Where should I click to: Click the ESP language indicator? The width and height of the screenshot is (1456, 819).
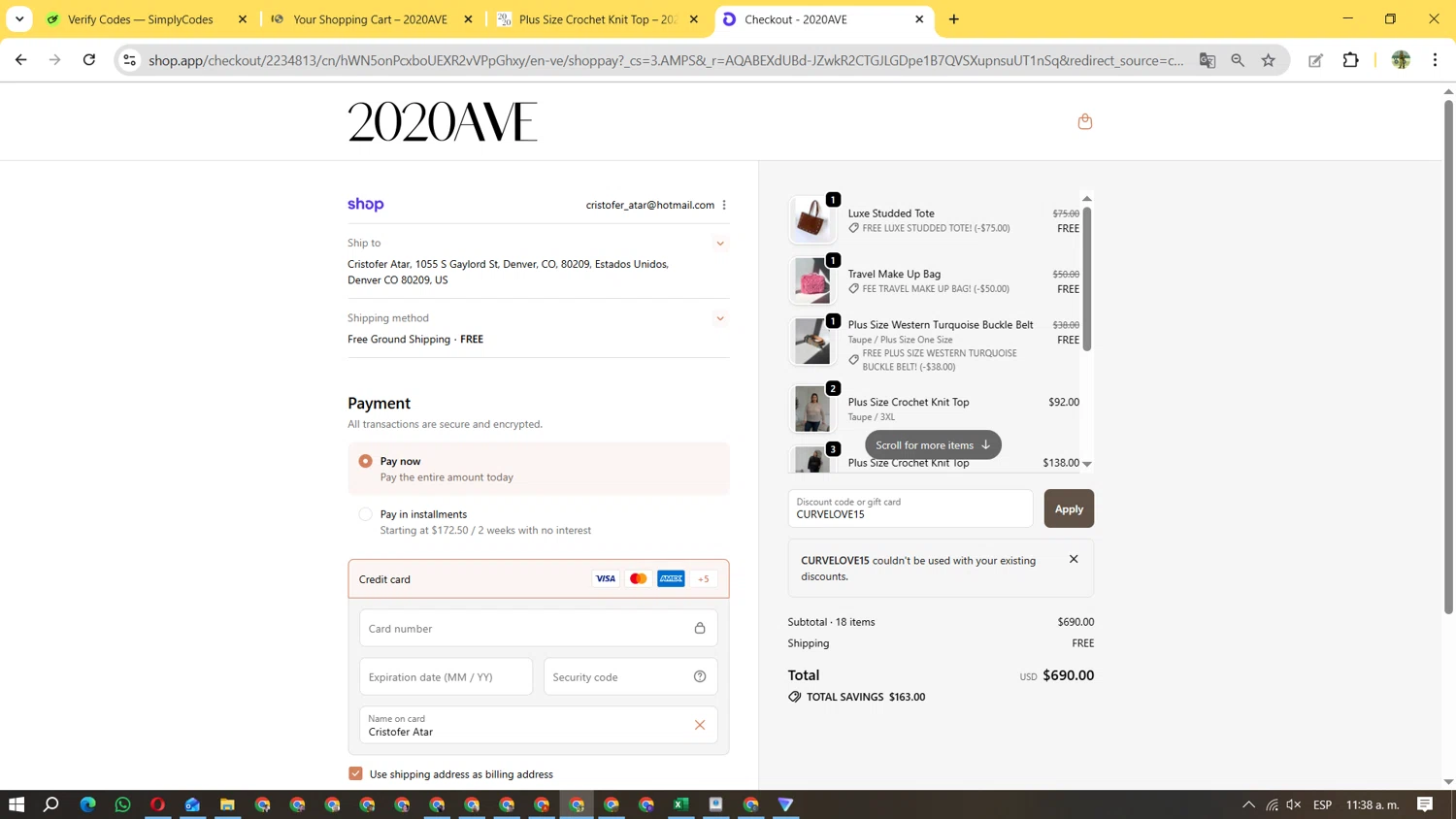(1322, 804)
